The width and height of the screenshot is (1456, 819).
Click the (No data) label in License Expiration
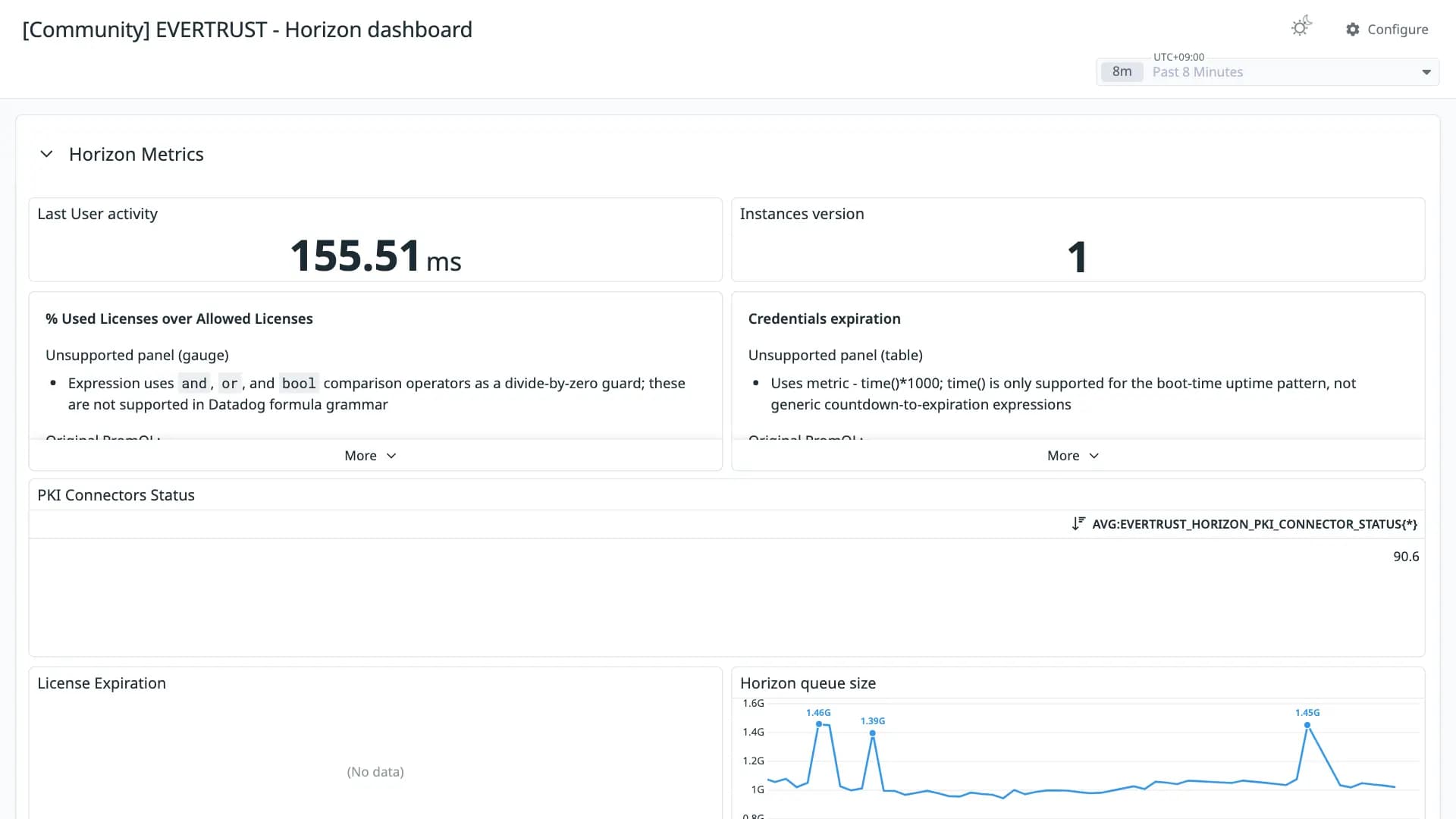[x=375, y=772]
